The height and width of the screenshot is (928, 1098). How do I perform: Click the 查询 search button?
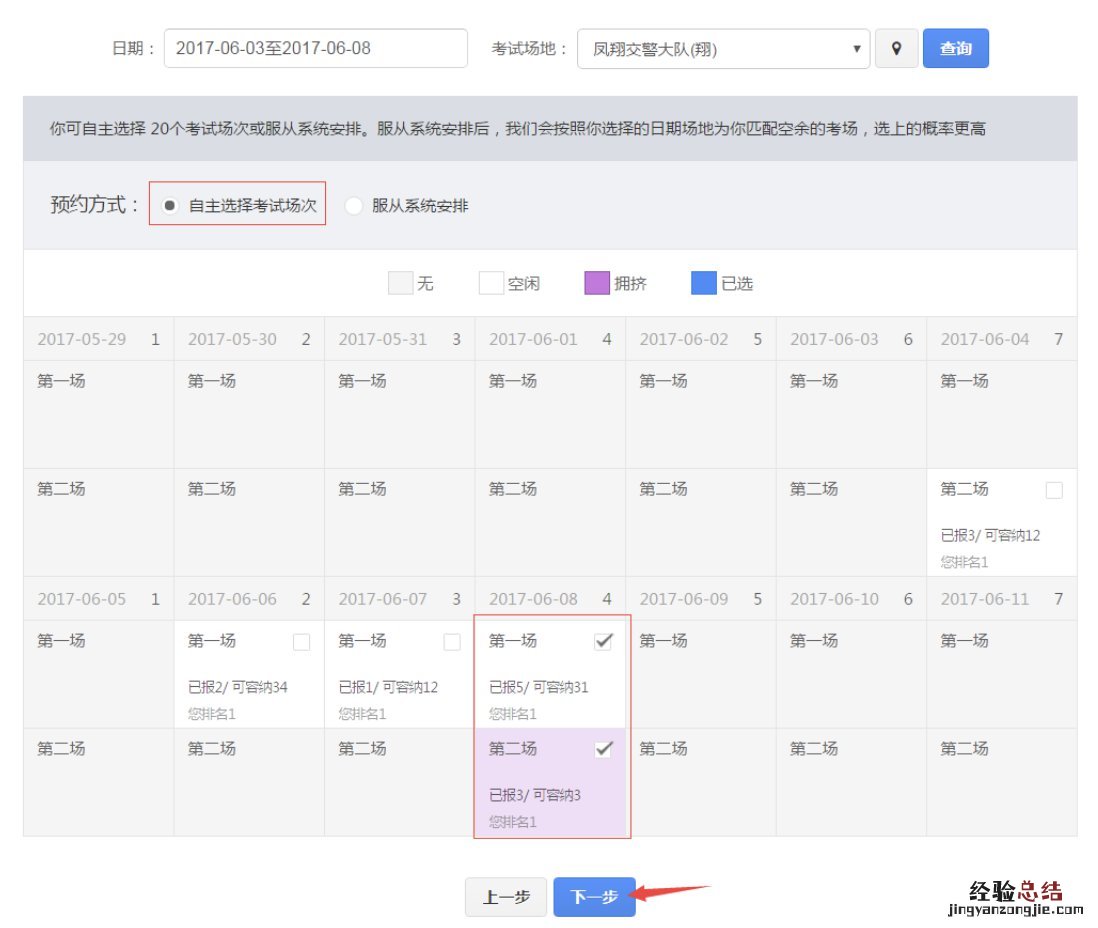(955, 48)
